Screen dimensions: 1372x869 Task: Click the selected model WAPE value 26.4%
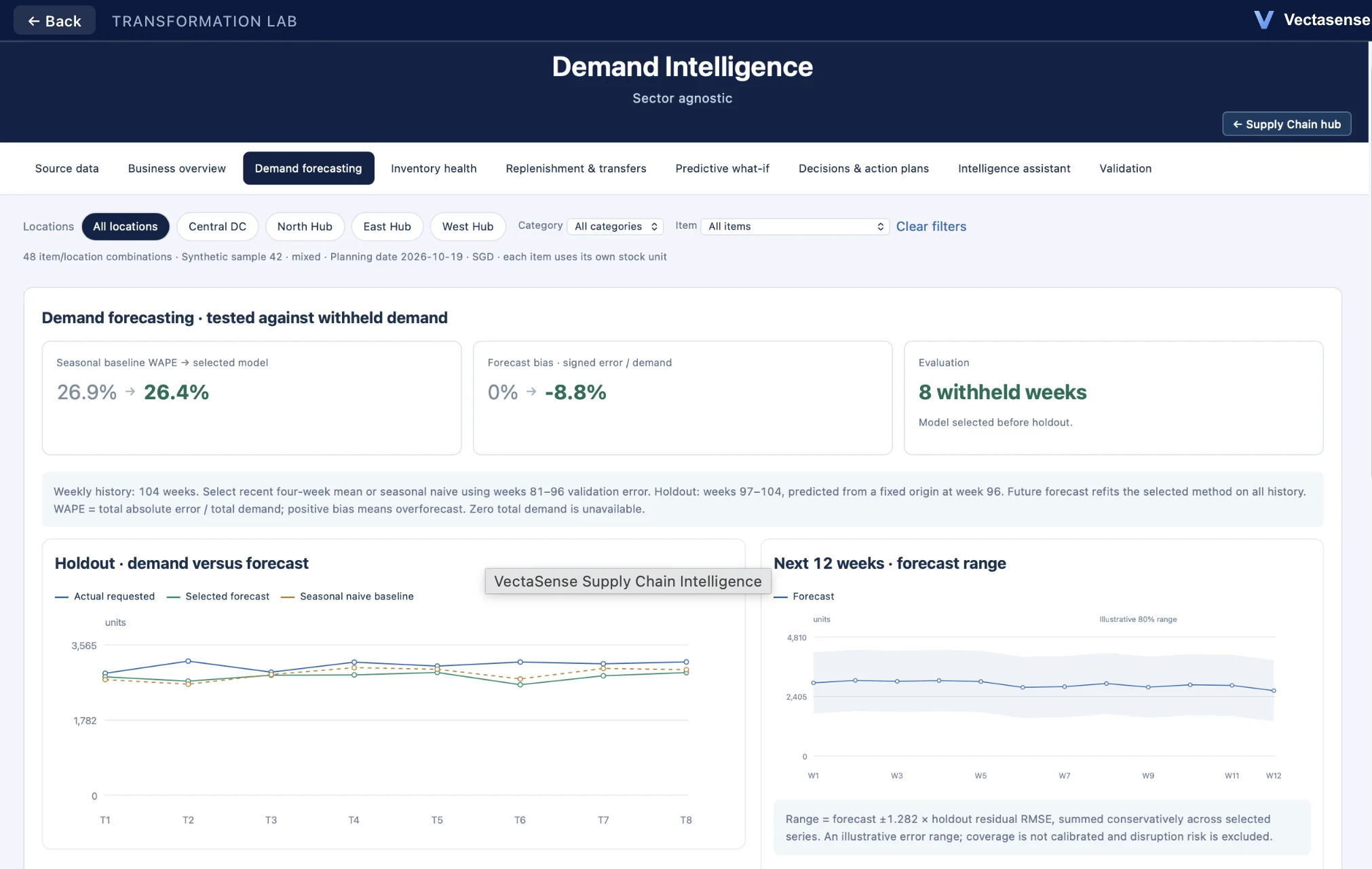point(176,392)
